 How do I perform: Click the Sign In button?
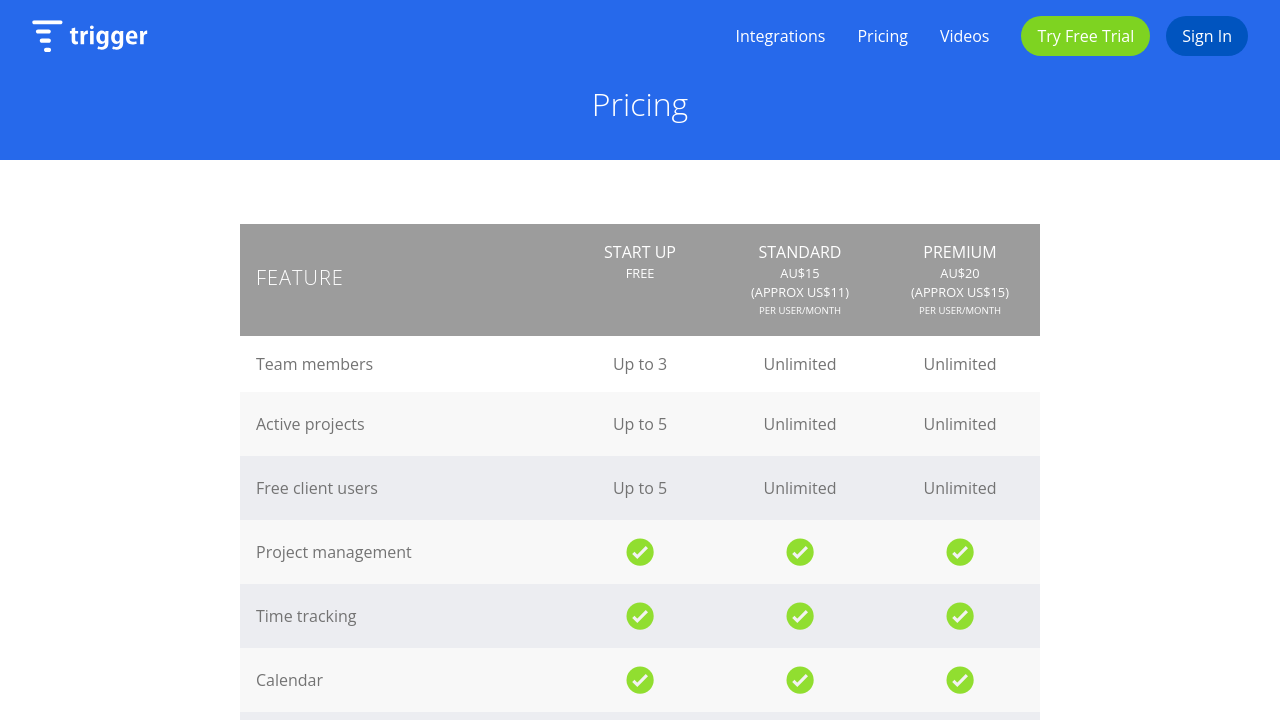[1206, 36]
